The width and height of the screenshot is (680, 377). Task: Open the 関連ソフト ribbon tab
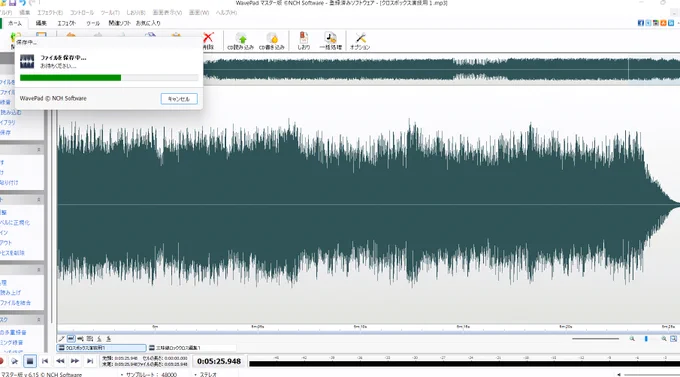[119, 23]
